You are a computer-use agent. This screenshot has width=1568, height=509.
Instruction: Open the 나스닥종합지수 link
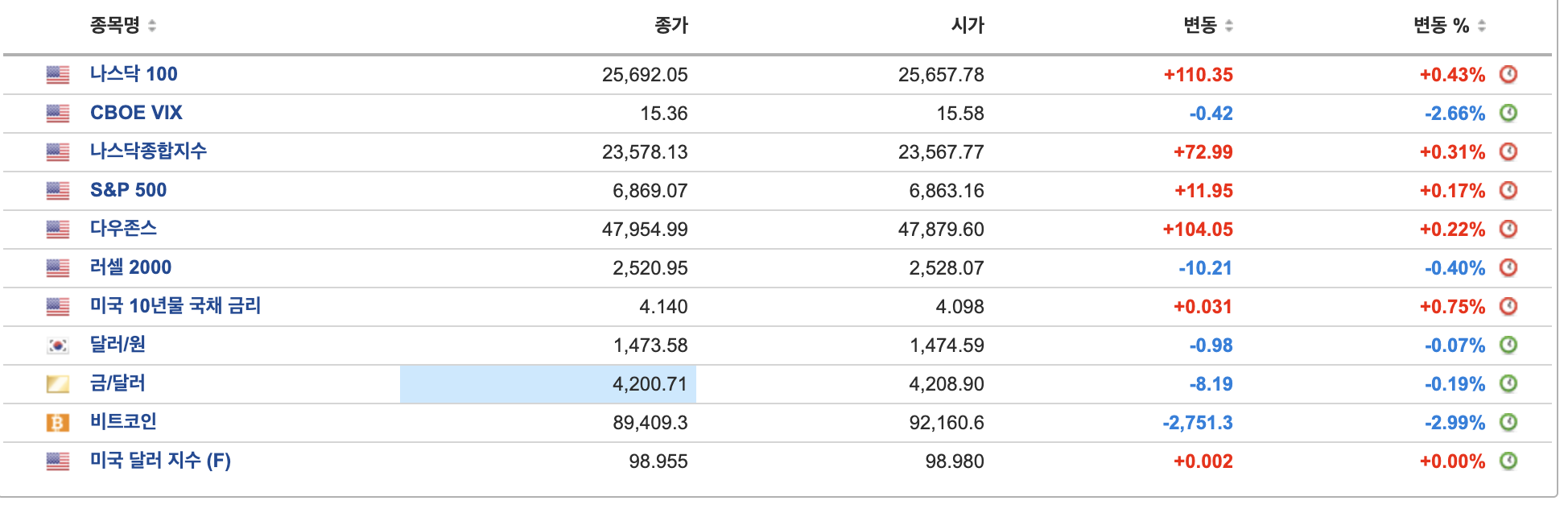(x=148, y=151)
